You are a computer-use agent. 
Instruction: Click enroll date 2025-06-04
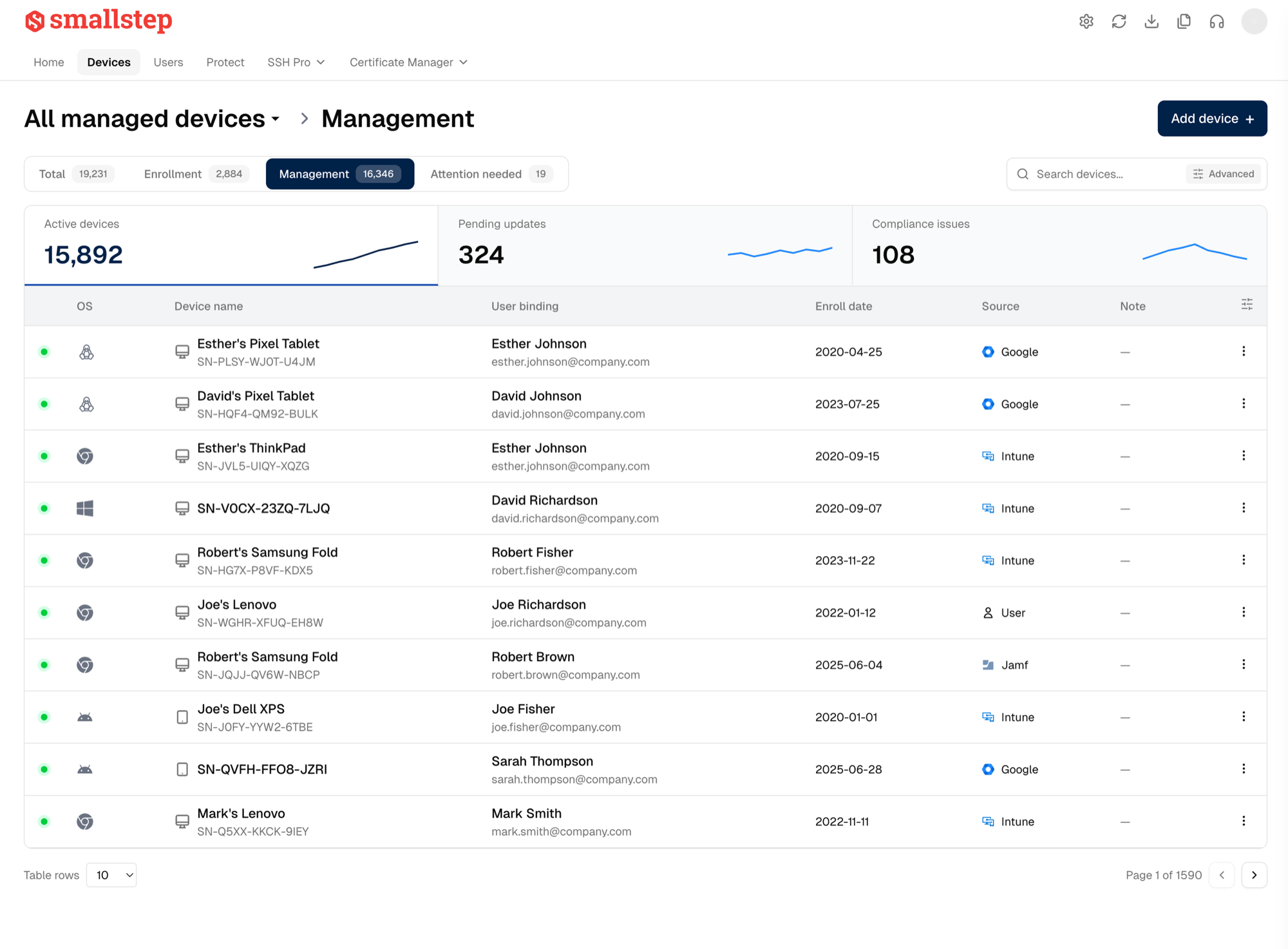tap(849, 665)
